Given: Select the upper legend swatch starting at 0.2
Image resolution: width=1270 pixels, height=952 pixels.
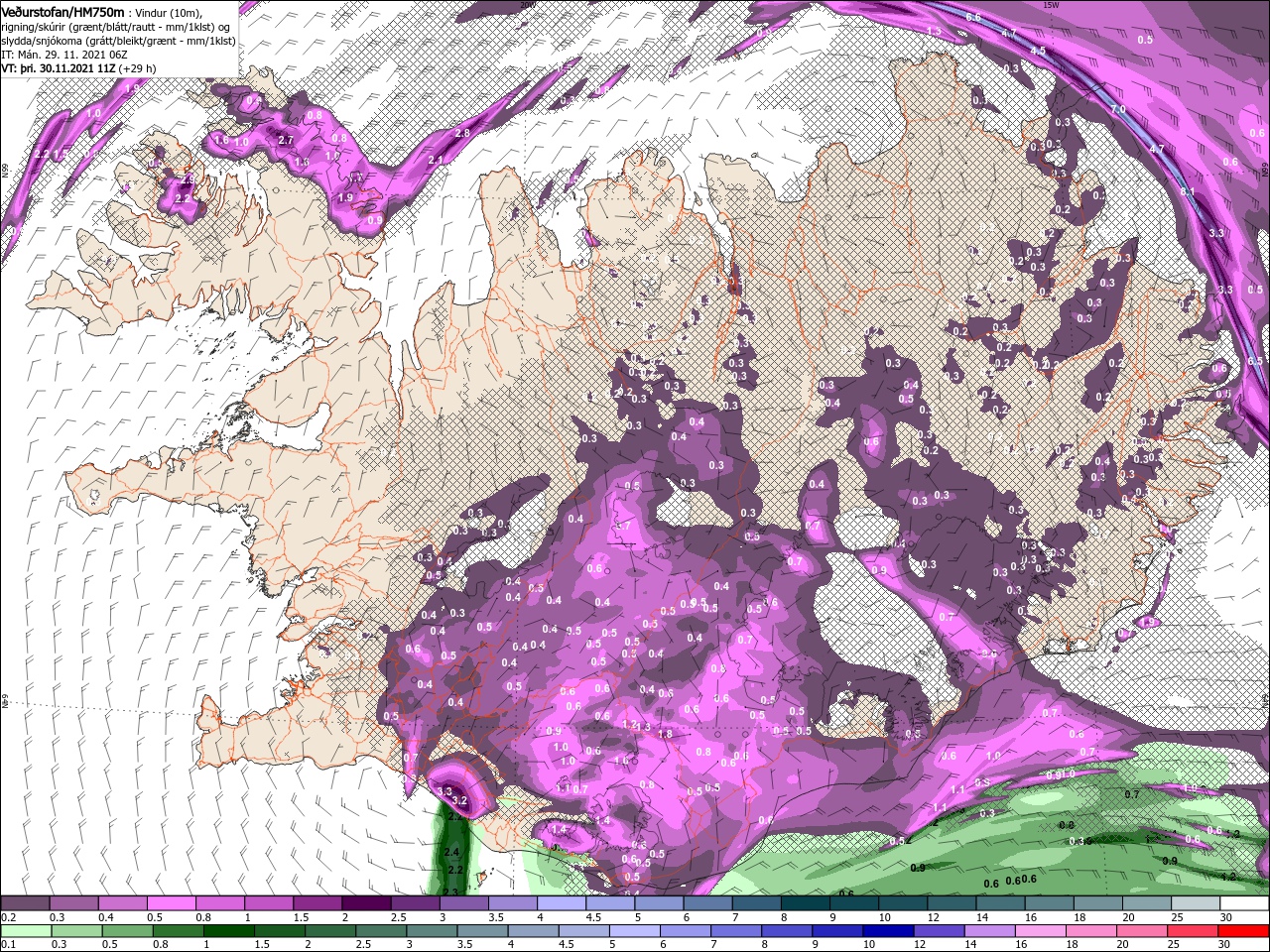Looking at the screenshot, I should (x=25, y=903).
